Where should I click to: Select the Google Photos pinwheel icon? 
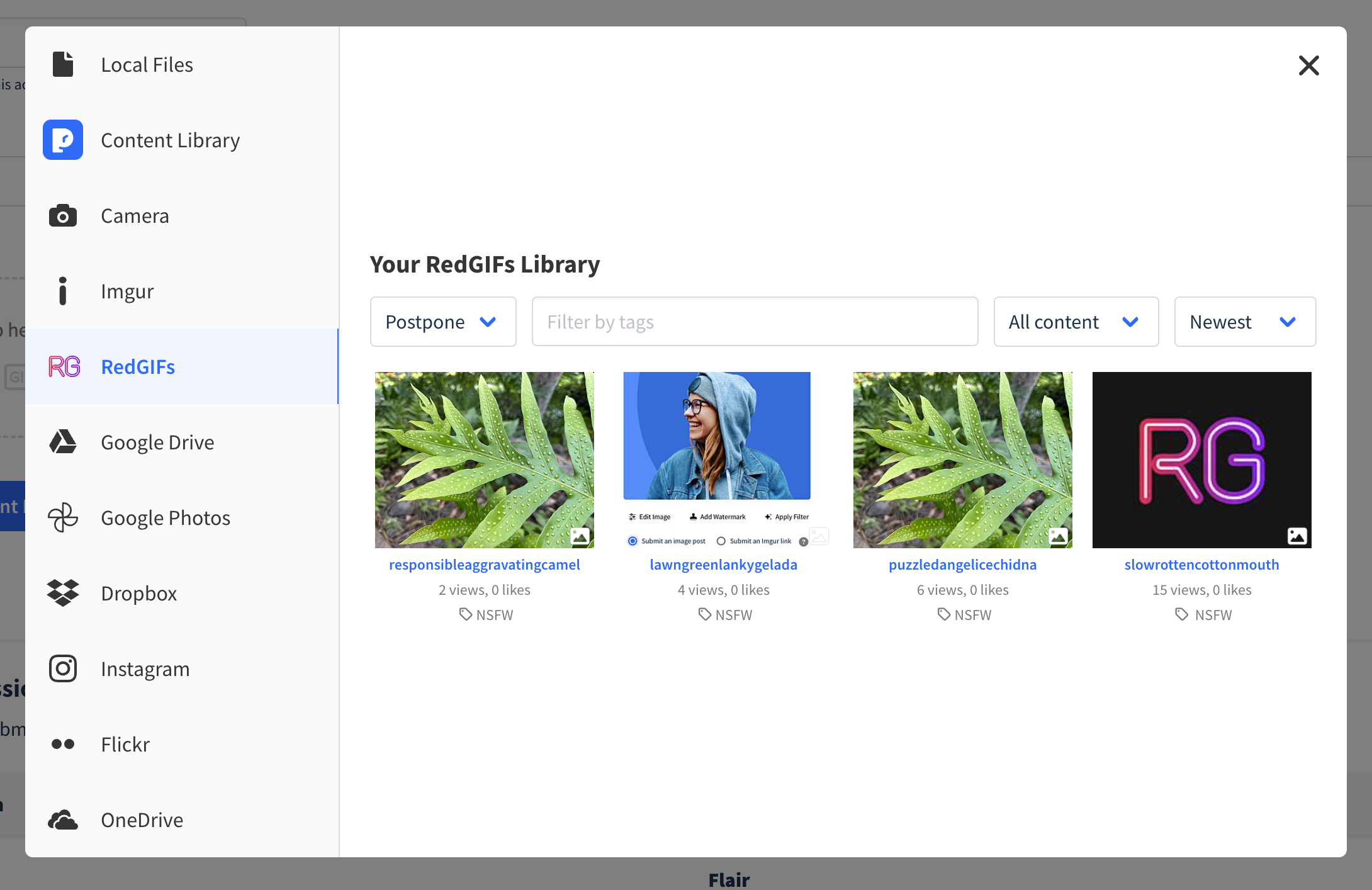click(63, 517)
